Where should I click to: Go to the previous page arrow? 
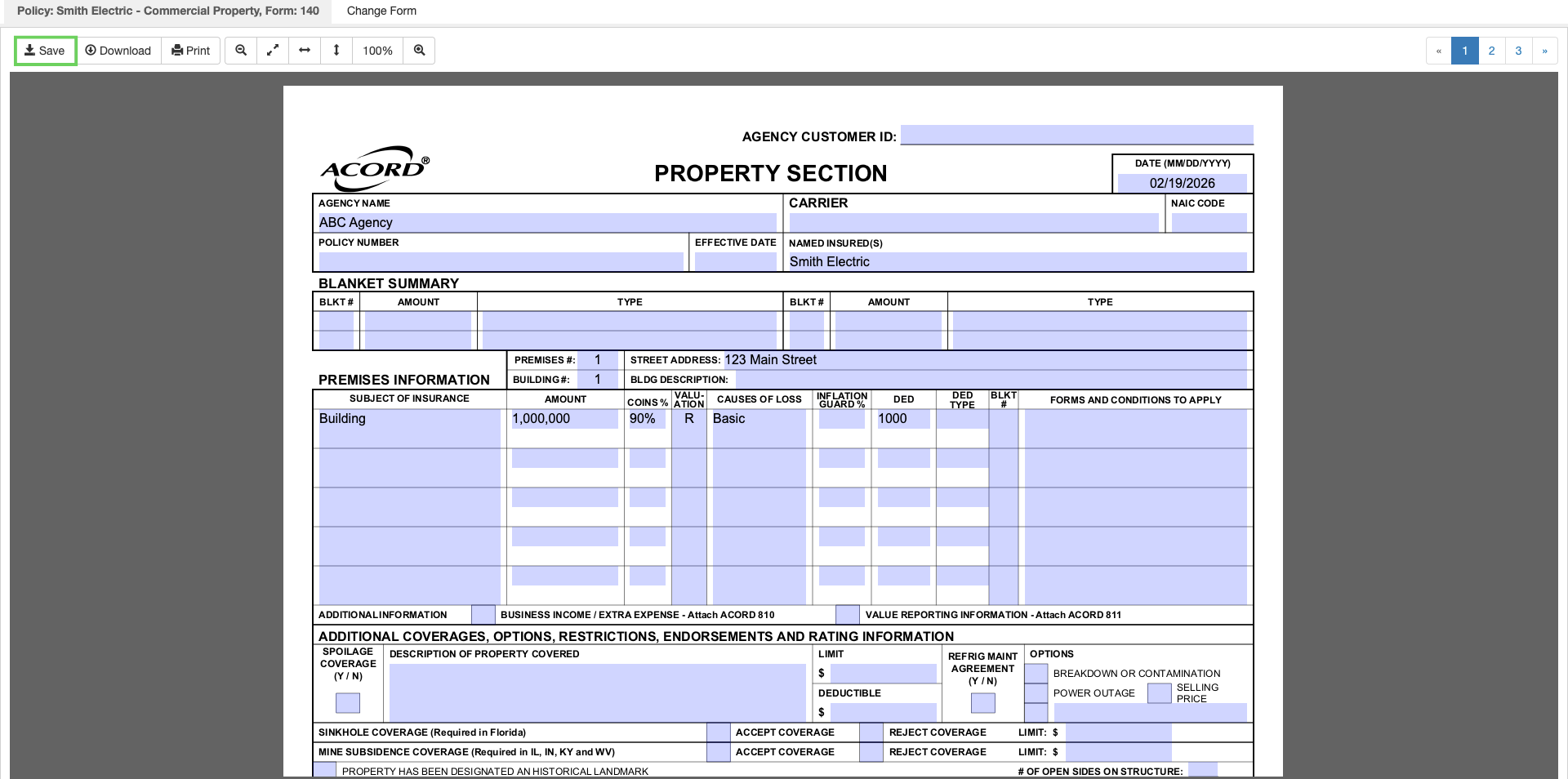1439,51
